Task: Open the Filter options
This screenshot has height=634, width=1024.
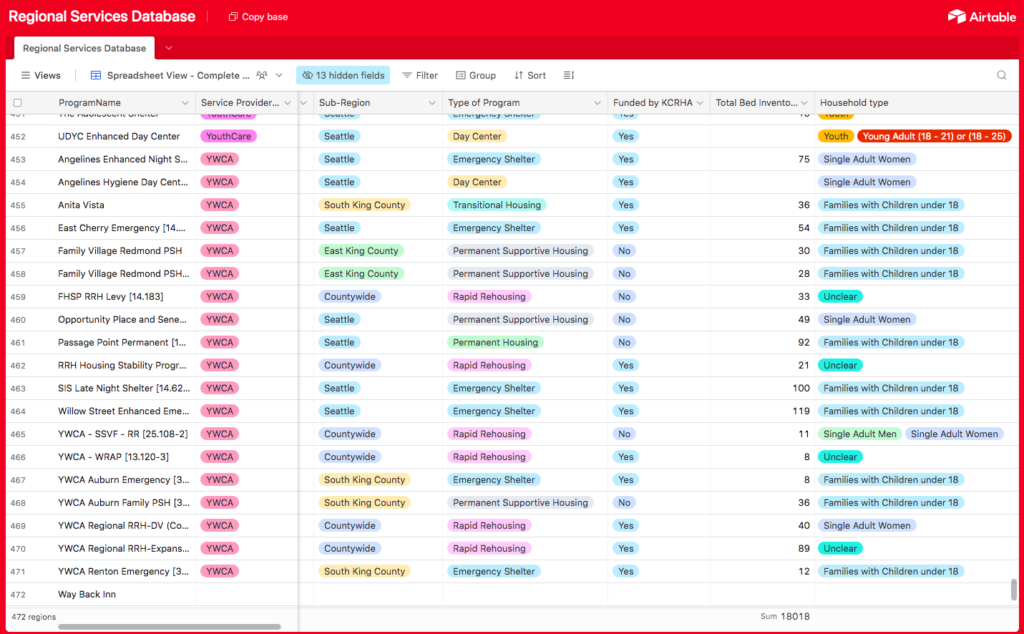Action: [x=420, y=75]
